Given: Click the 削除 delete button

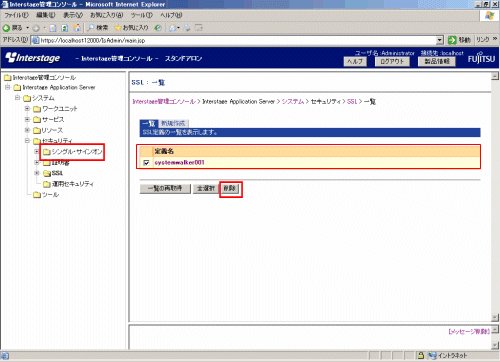Looking at the screenshot, I should coord(230,189).
